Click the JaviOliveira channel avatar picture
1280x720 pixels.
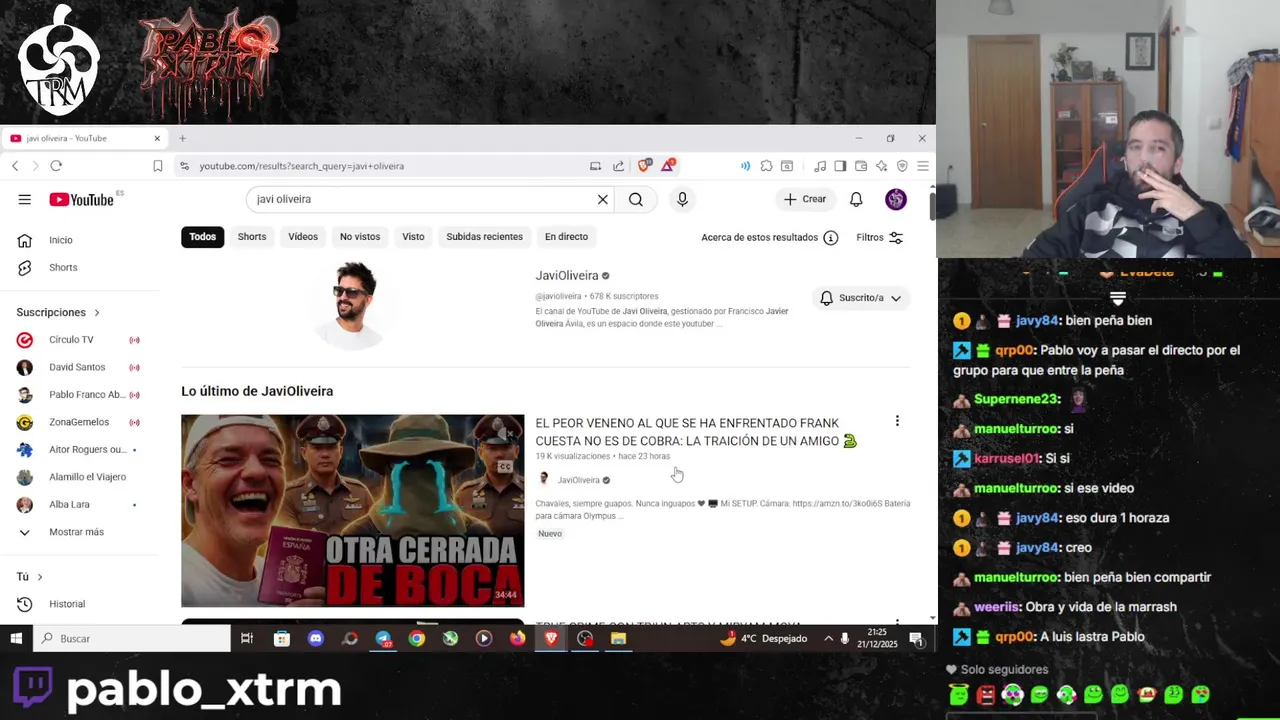pyautogui.click(x=353, y=304)
